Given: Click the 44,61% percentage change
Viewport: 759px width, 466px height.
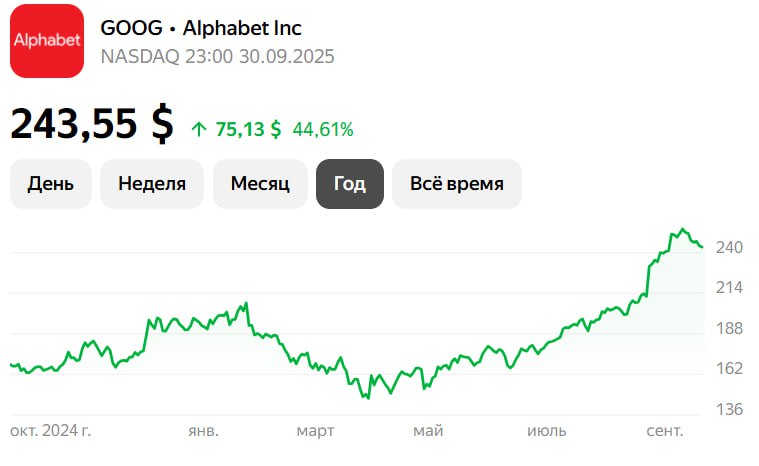Looking at the screenshot, I should (322, 129).
